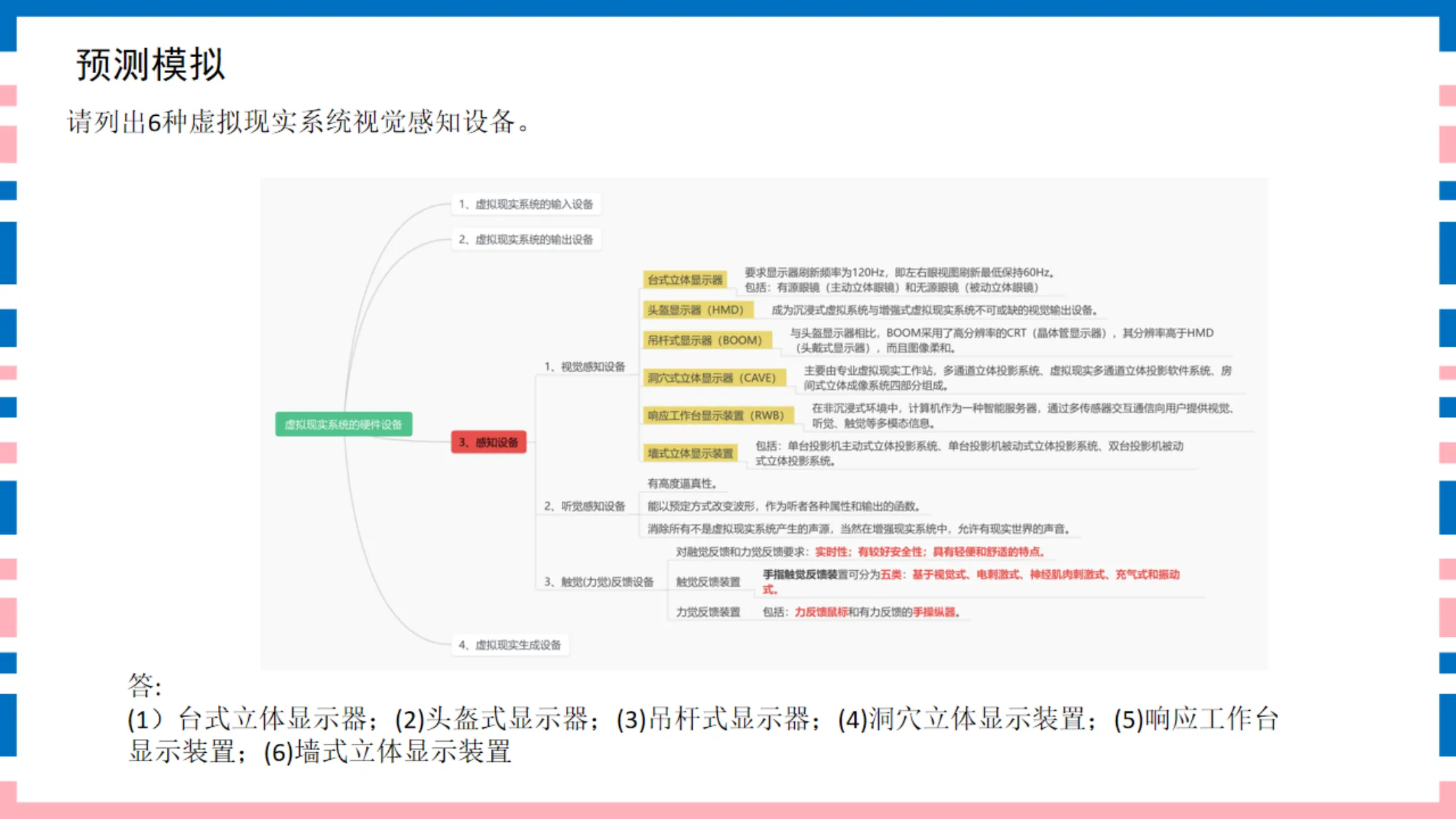Click text 消除所有不是虚拟现实系统产生的声源

(x=860, y=529)
